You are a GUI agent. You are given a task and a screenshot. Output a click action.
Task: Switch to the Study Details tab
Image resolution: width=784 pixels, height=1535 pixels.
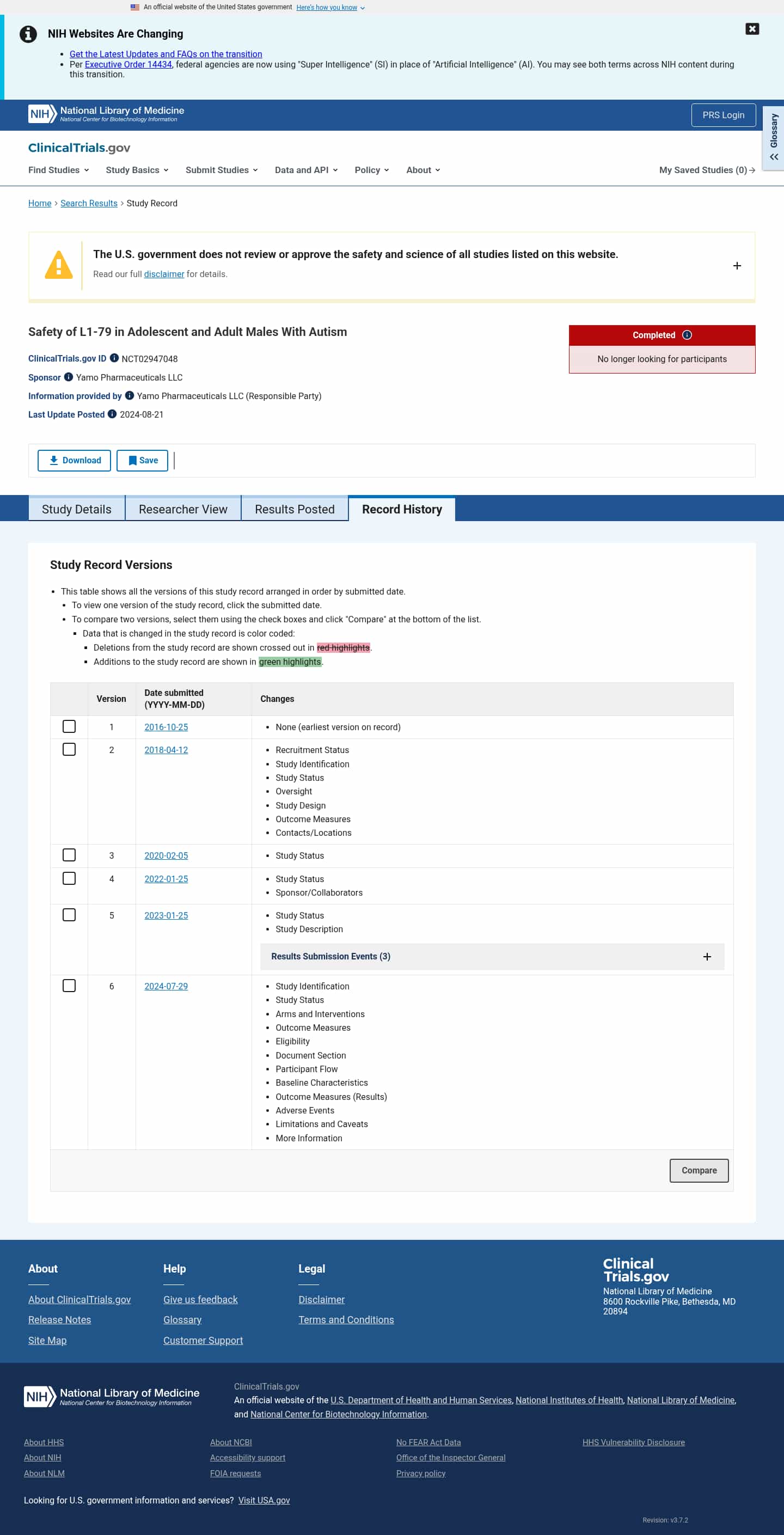[77, 509]
